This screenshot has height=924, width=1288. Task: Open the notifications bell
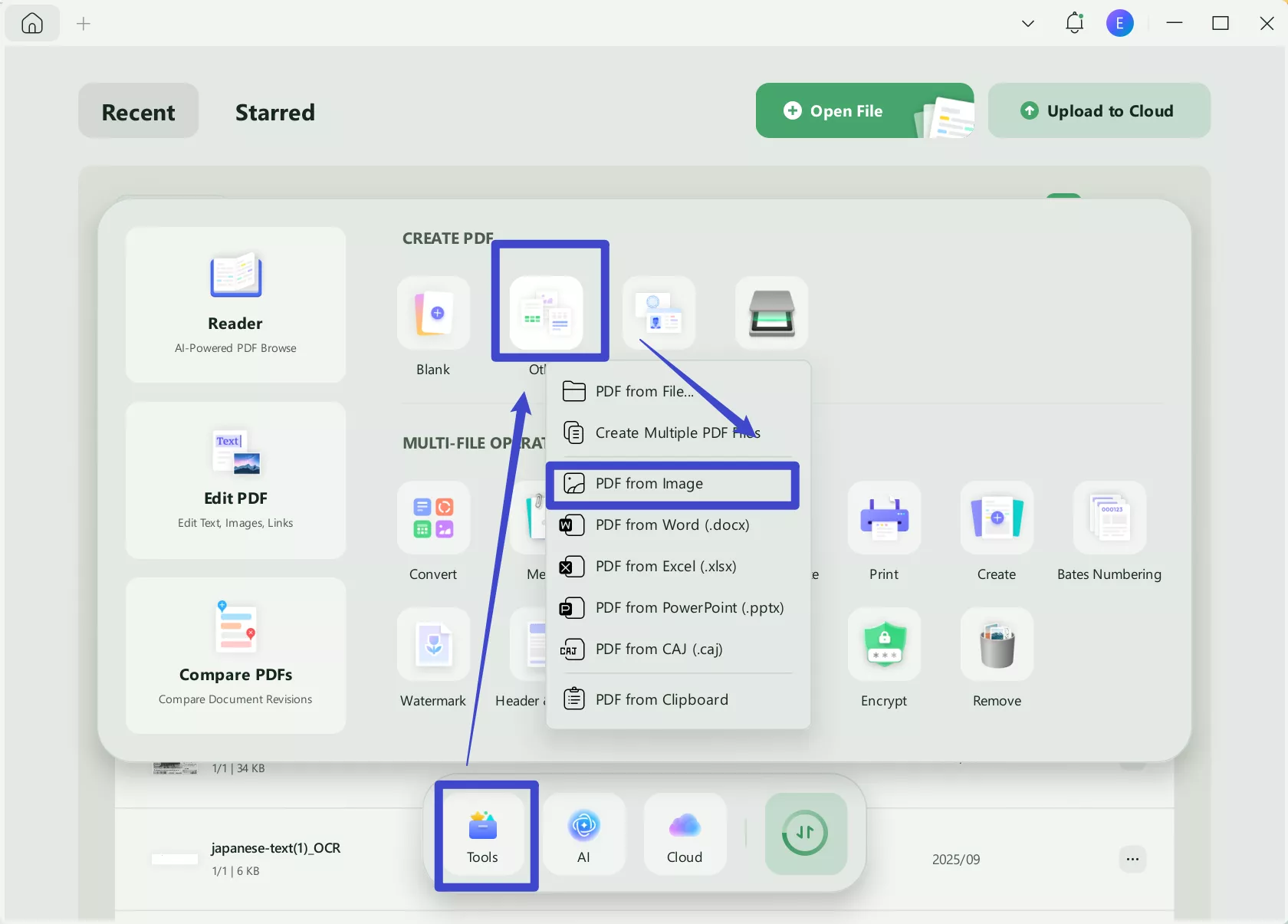point(1074,23)
